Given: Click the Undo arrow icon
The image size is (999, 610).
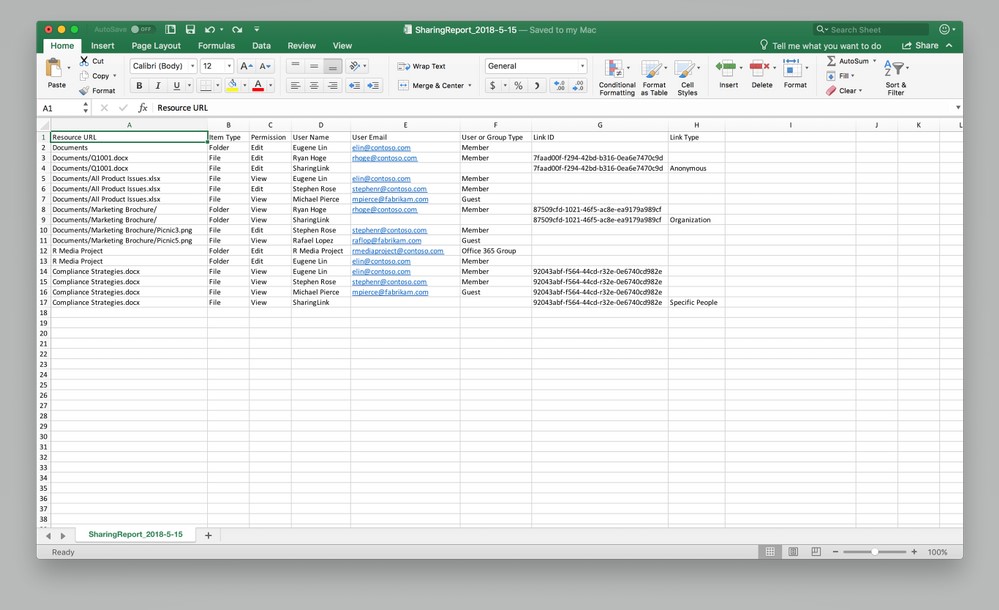Looking at the screenshot, I should pyautogui.click(x=210, y=29).
